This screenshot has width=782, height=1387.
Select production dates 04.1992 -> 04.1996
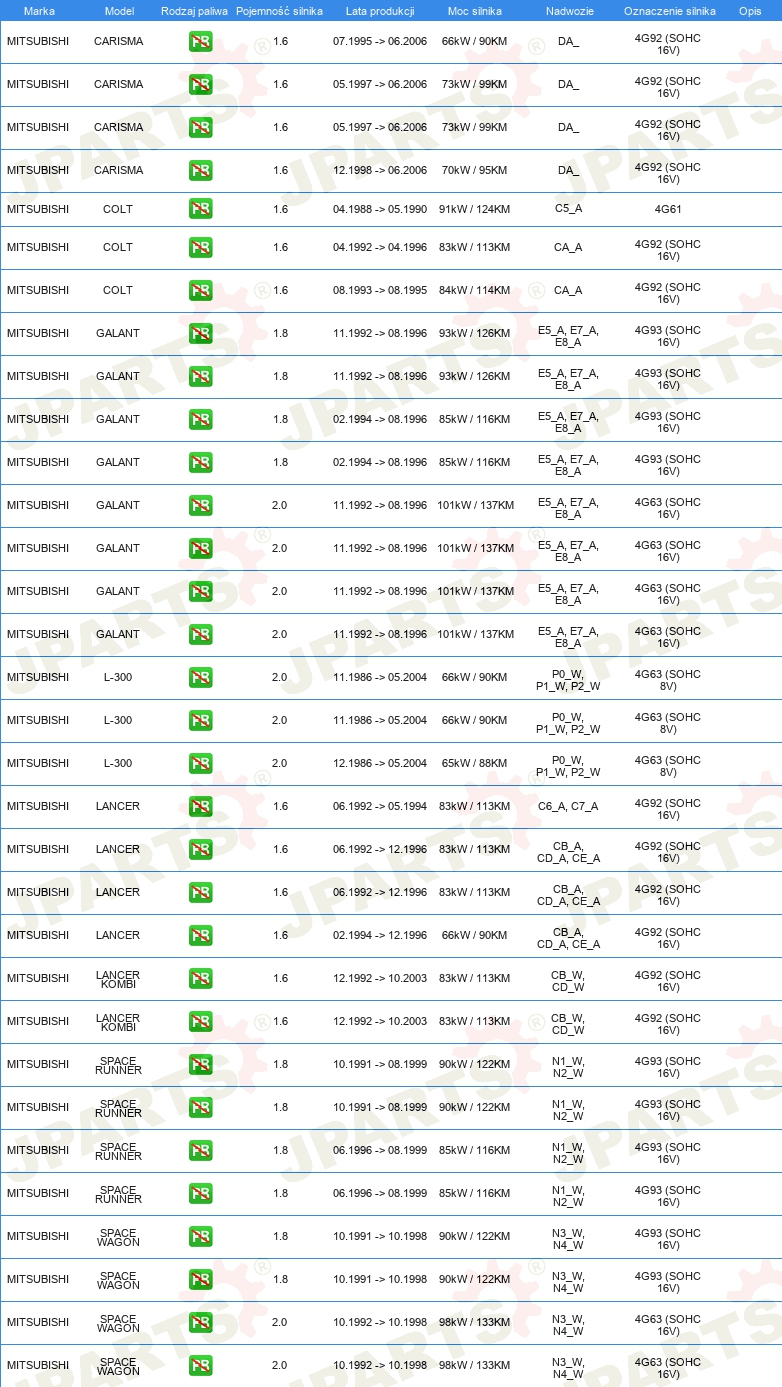[380, 247]
